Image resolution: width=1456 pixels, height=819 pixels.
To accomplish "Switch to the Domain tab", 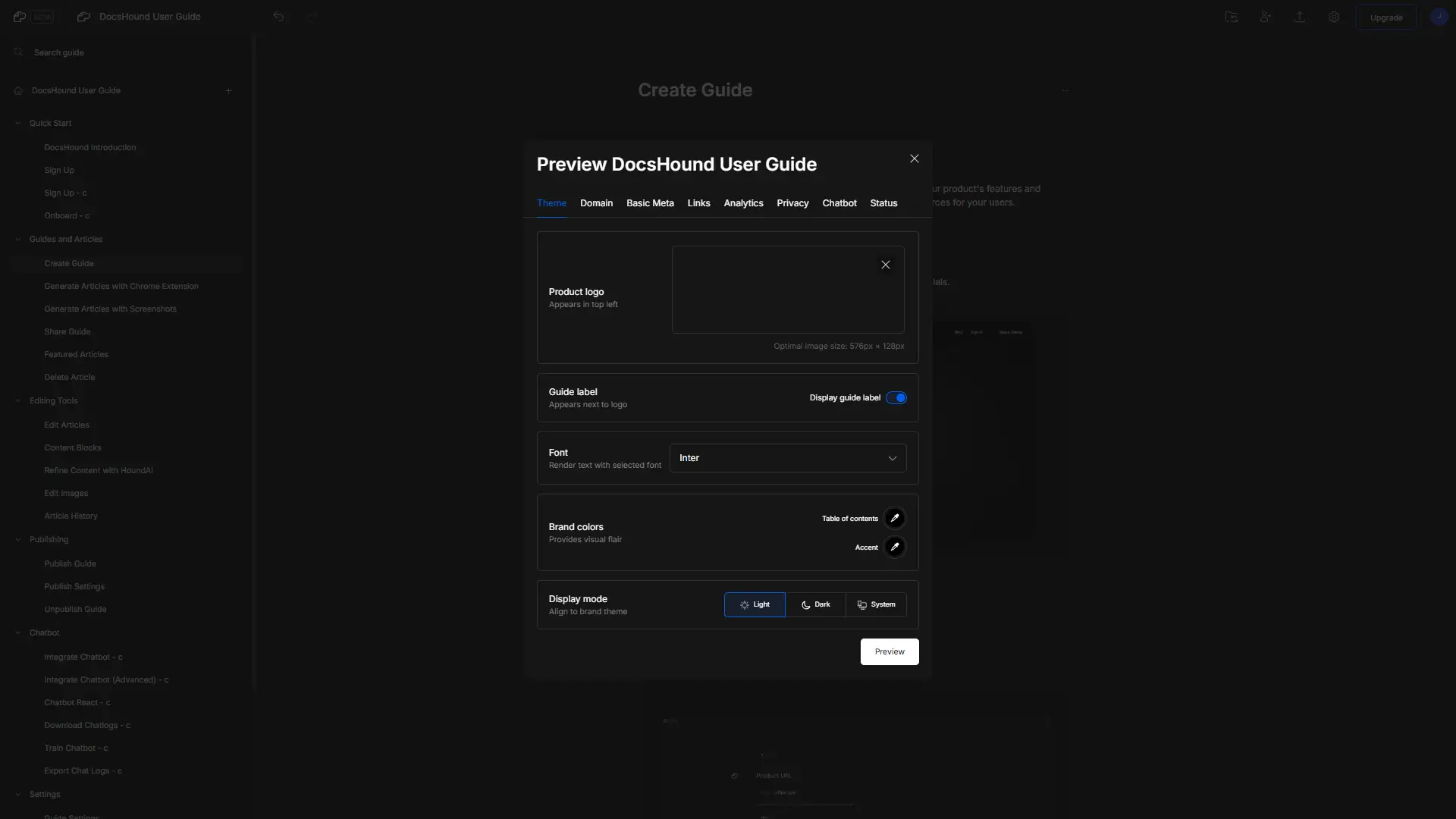I will (x=596, y=203).
